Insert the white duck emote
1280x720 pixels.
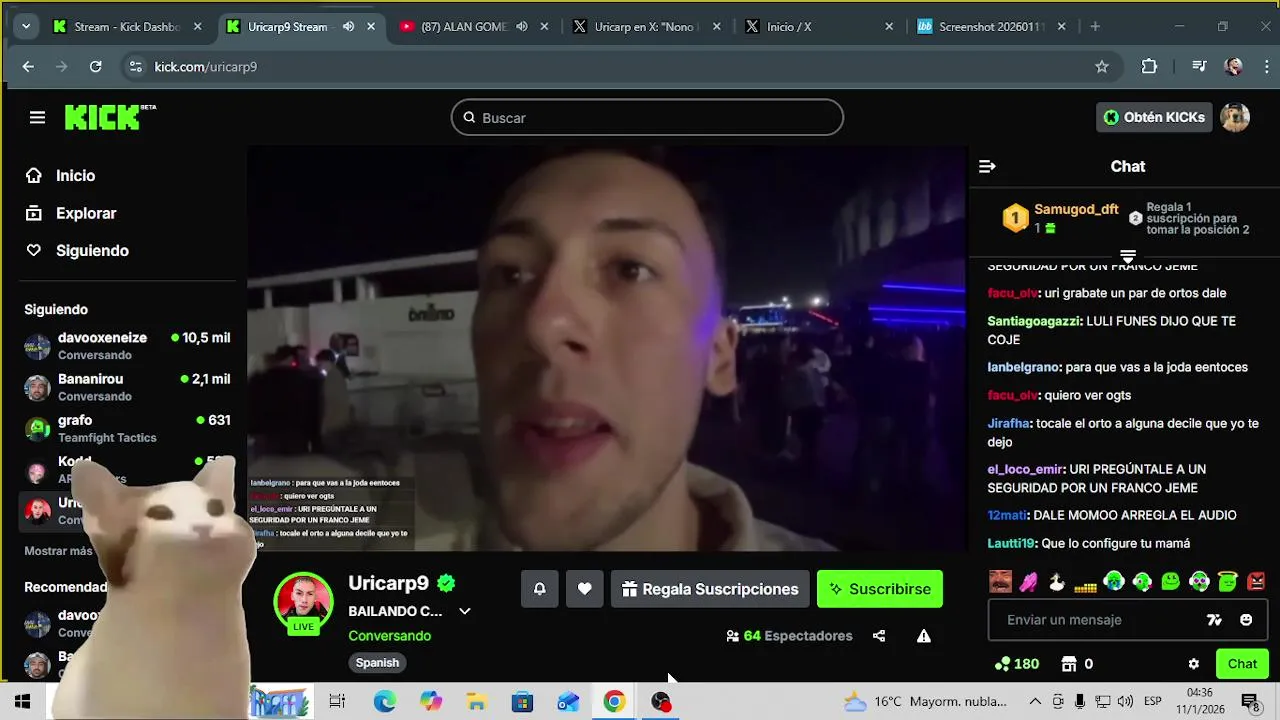(x=1057, y=581)
